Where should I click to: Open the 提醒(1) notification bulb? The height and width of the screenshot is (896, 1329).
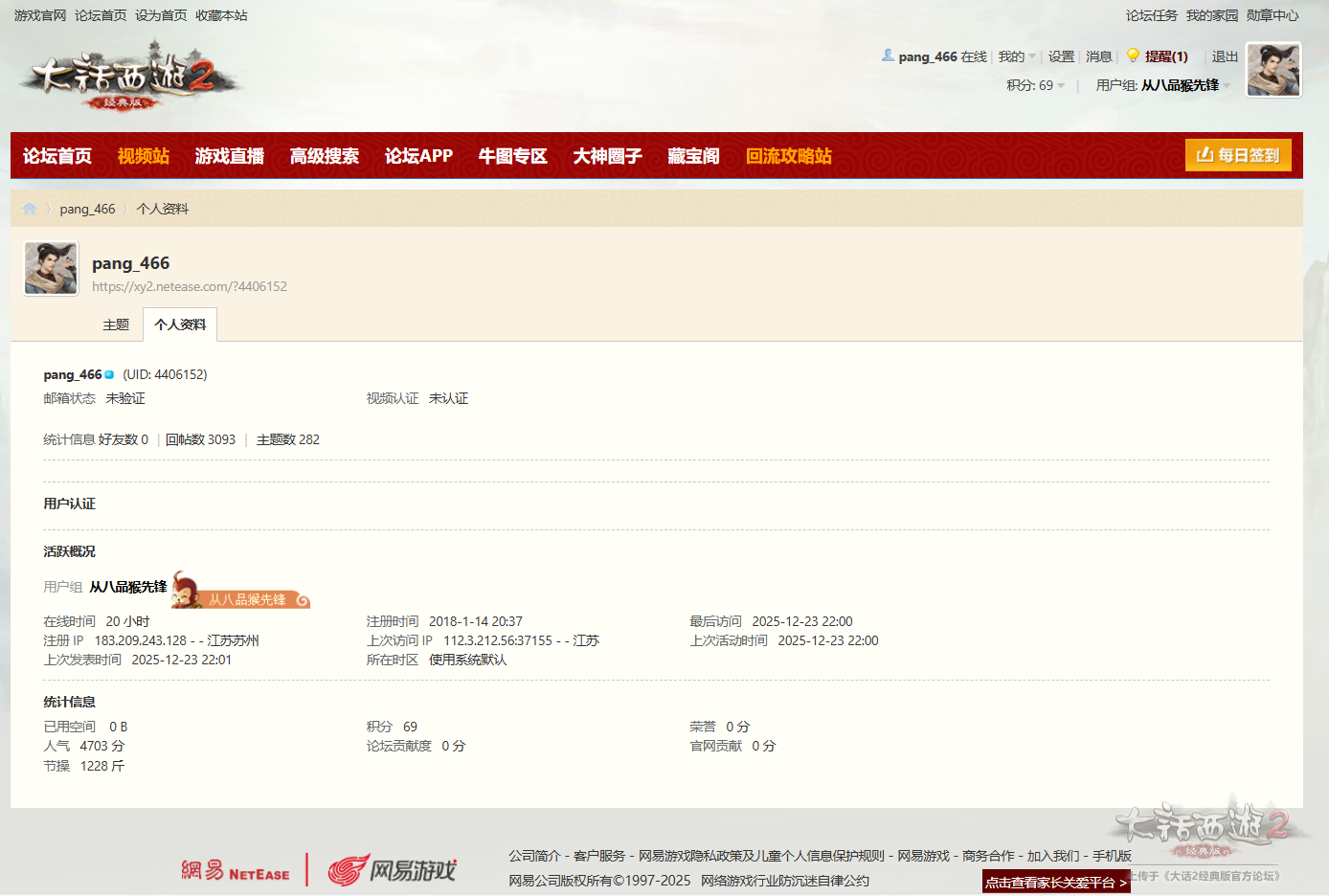pyautogui.click(x=1134, y=56)
